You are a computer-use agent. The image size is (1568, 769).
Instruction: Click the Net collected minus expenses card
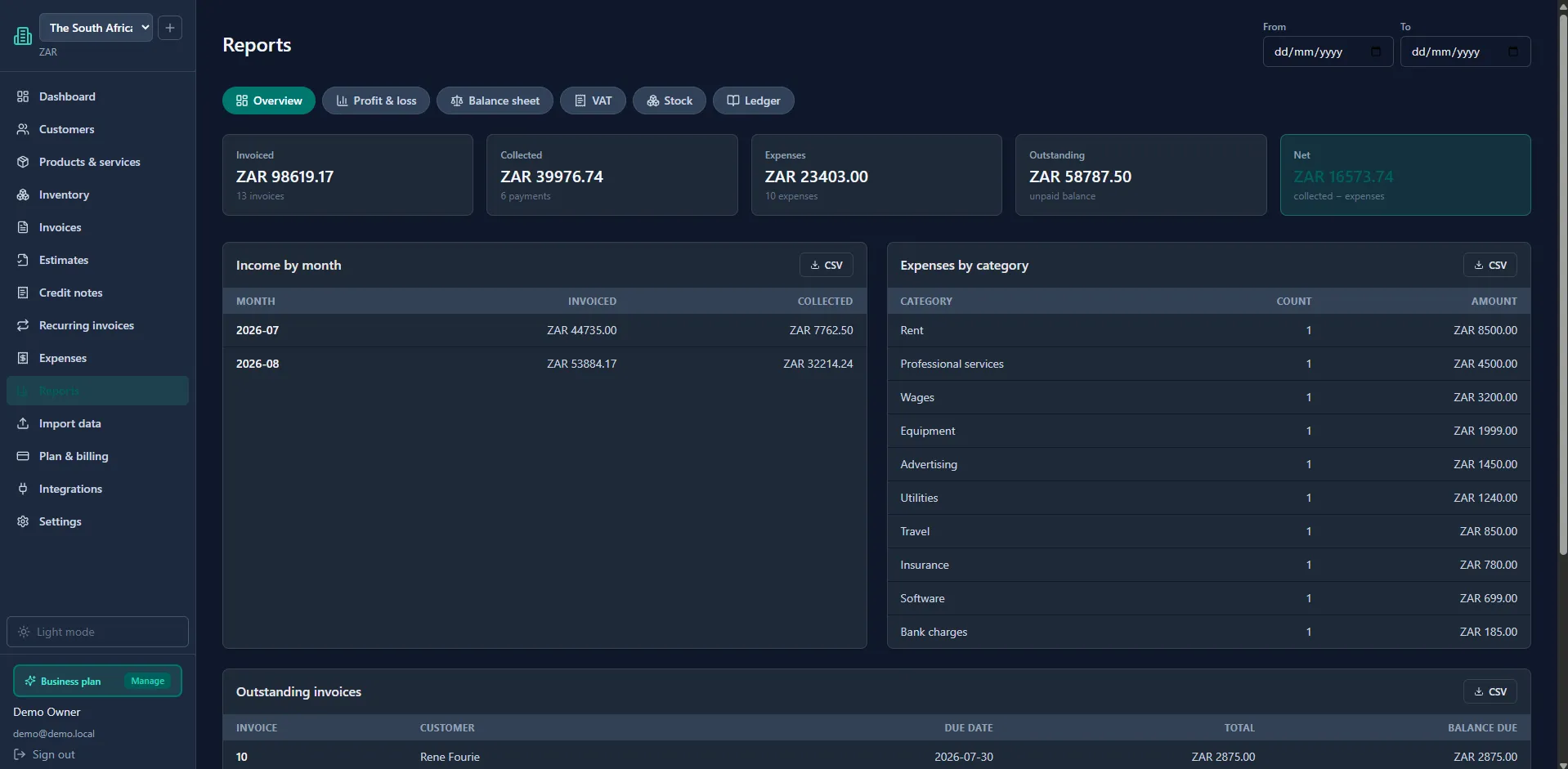pyautogui.click(x=1405, y=175)
